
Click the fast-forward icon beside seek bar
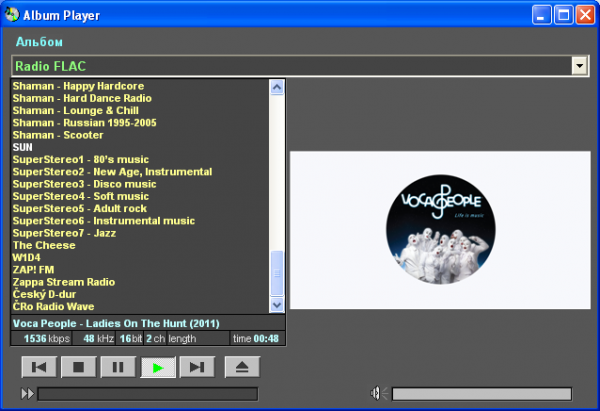27,394
